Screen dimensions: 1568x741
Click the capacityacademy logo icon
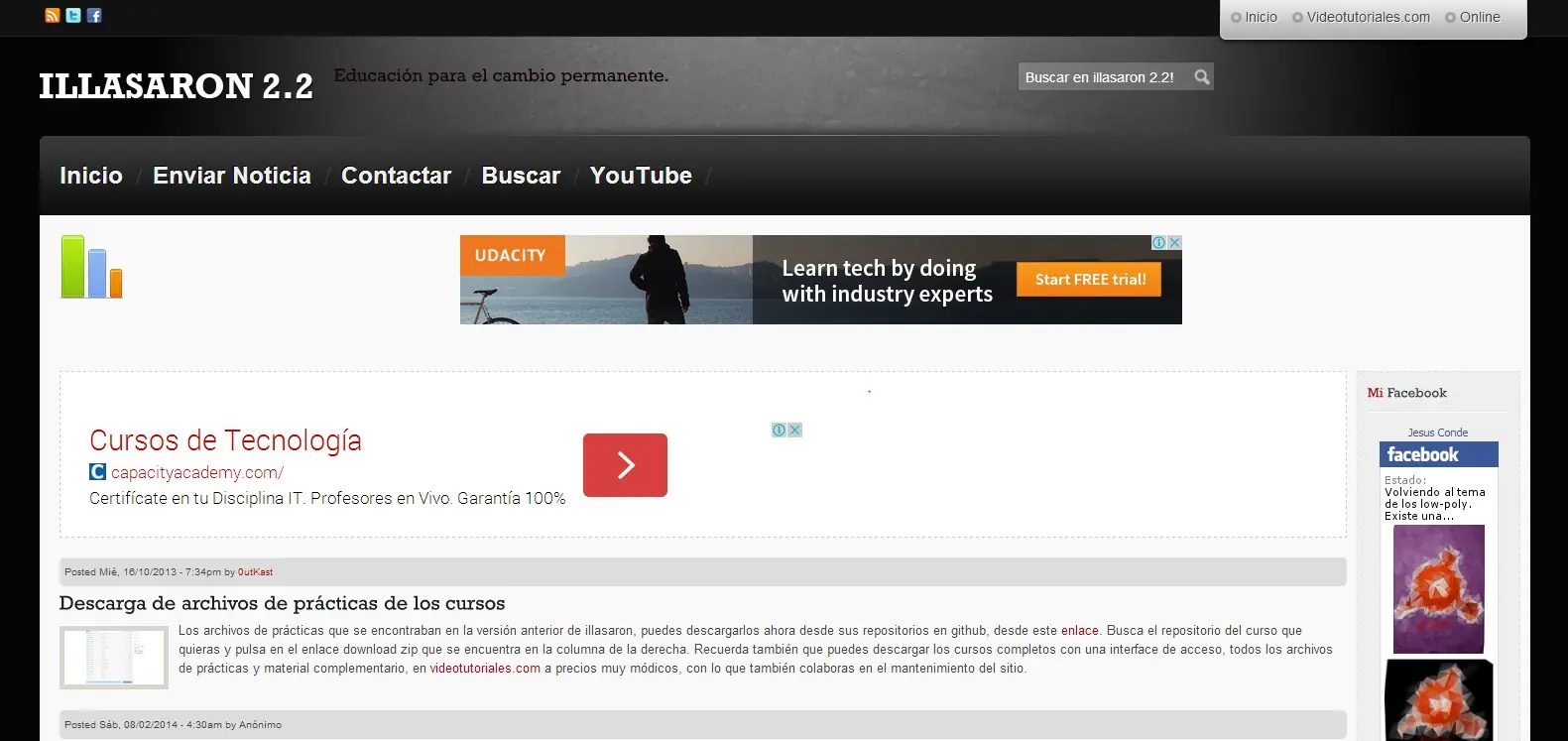[x=97, y=472]
